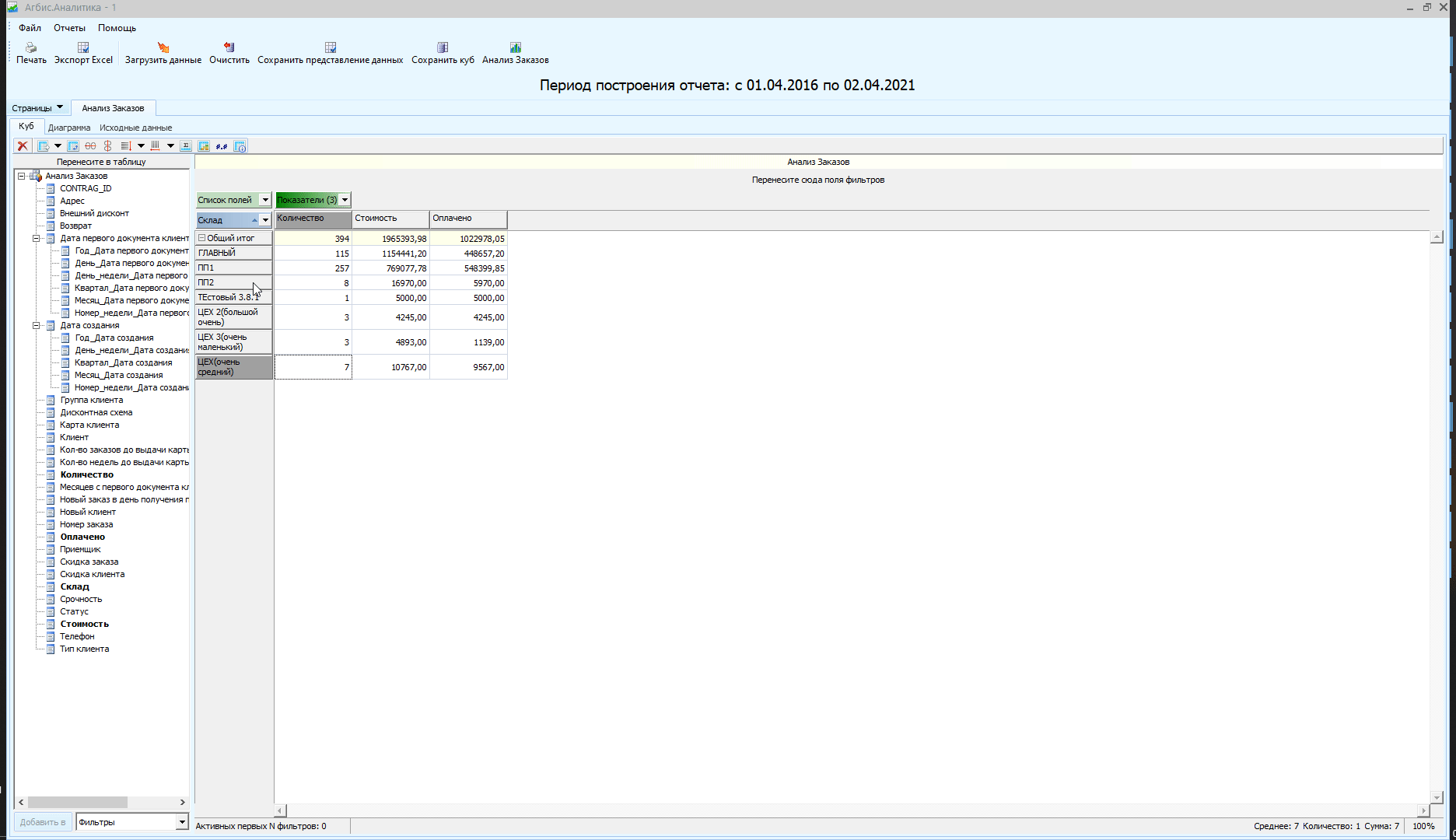Click the Загрузить данные toolbar icon
This screenshot has width=1456, height=840.
pos(163,47)
